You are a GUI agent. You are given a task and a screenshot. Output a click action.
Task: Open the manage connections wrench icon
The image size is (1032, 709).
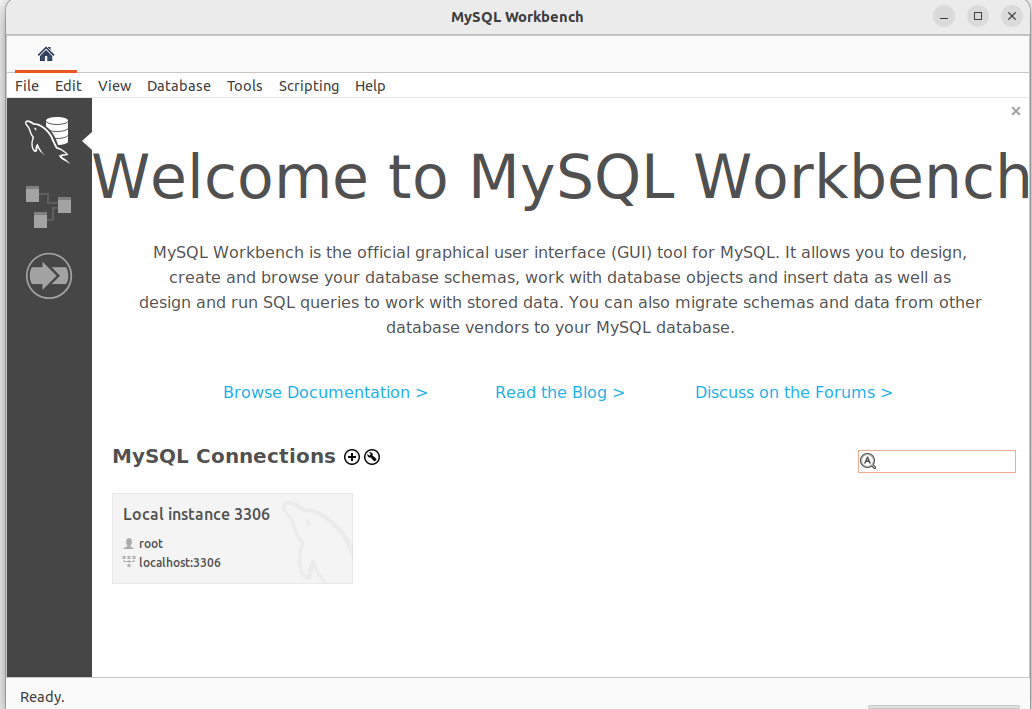[x=371, y=457]
